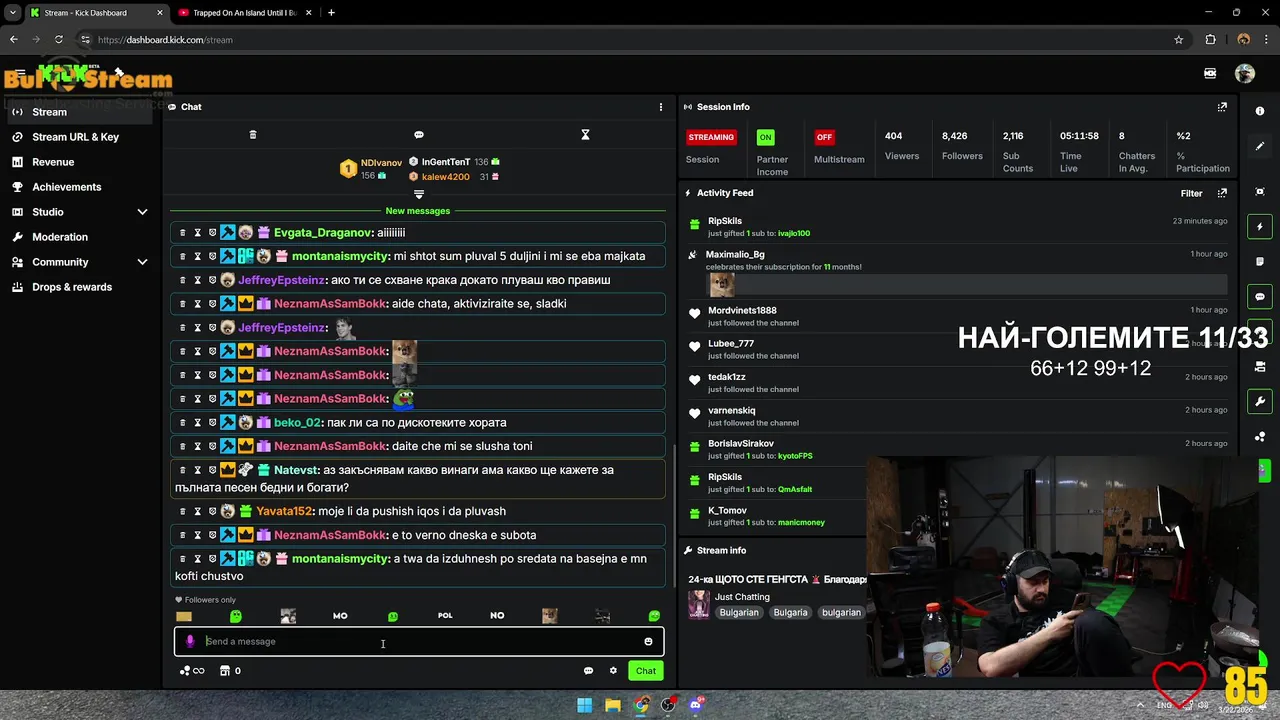1280x720 pixels.
Task: Pop out the Session Info panel
Action: point(1222,107)
